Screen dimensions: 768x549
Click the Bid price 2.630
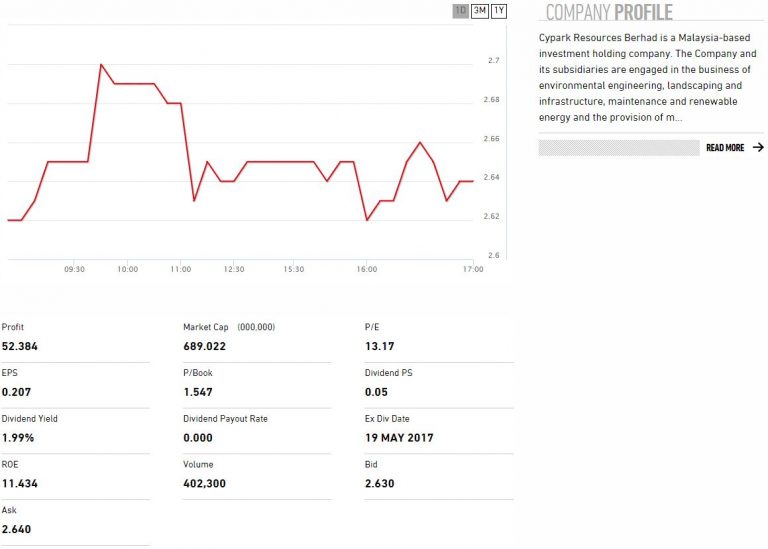tap(380, 484)
